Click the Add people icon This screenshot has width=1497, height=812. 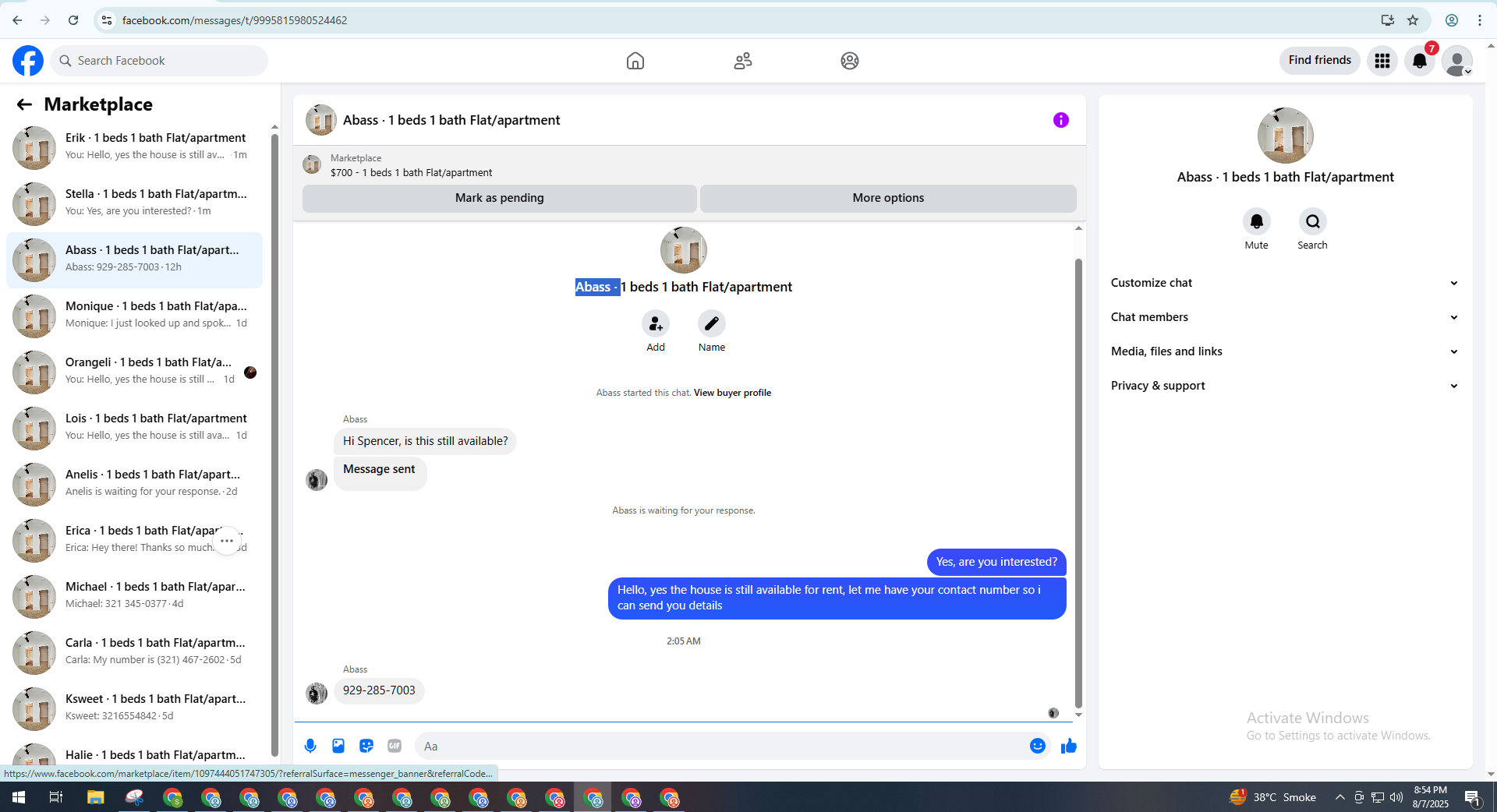656,323
